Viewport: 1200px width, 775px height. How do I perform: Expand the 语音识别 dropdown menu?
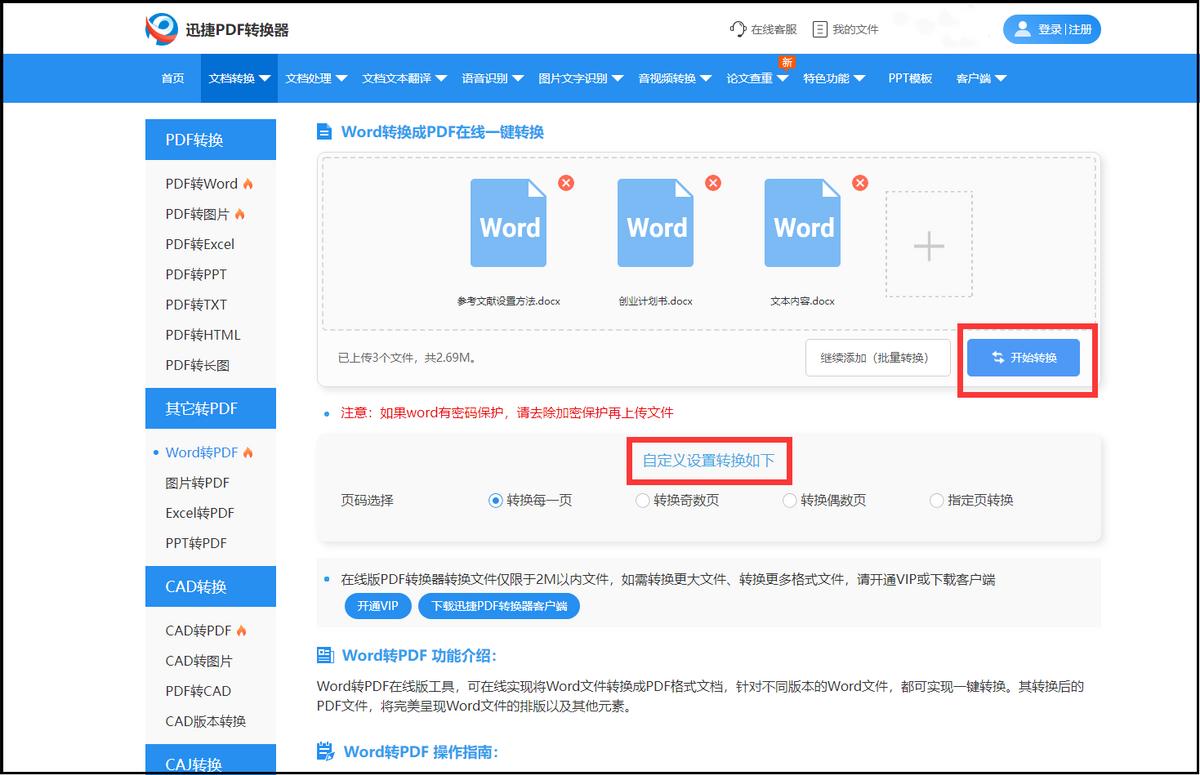[493, 78]
